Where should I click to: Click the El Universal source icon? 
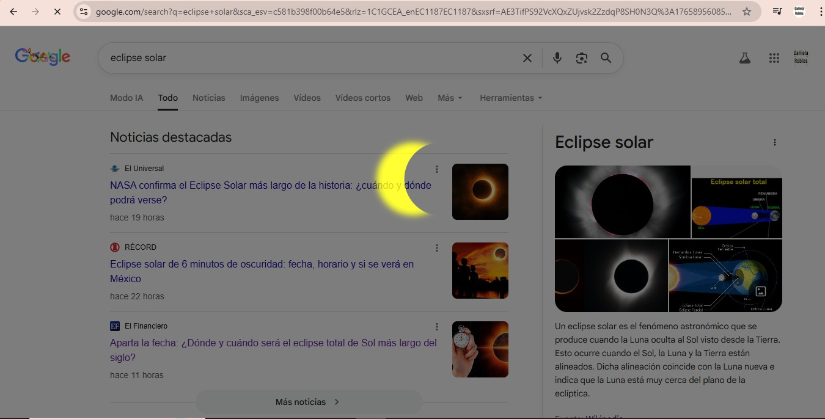115,168
